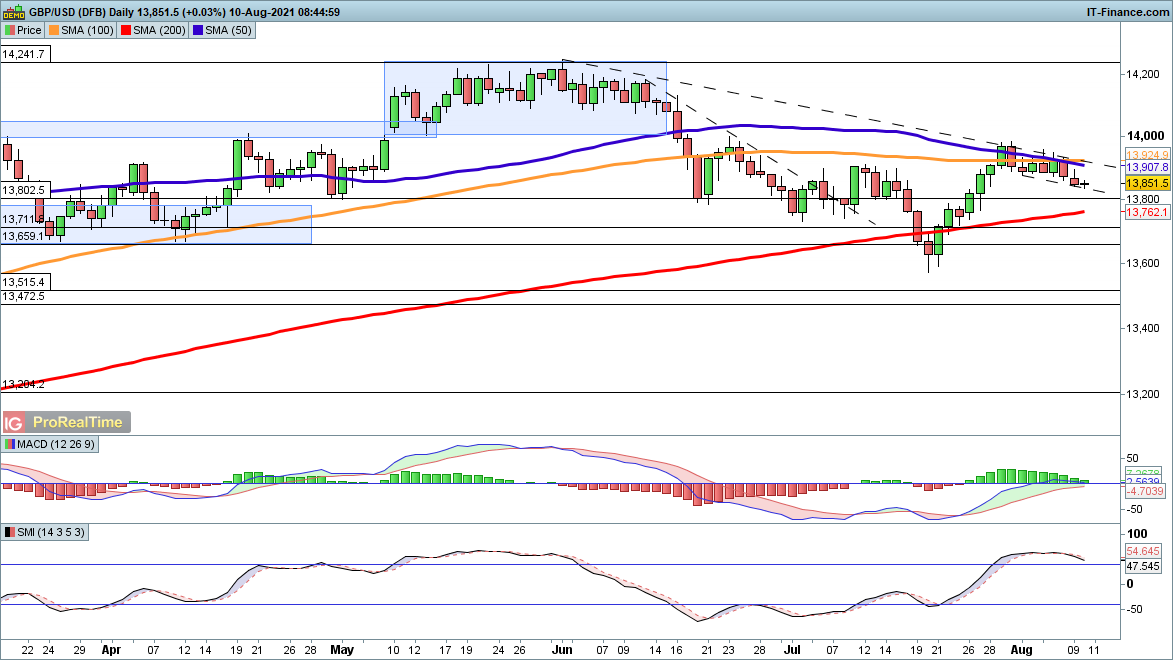This screenshot has width=1173, height=660.
Task: Click the blue SMA (50) color swatch
Action: (198, 31)
